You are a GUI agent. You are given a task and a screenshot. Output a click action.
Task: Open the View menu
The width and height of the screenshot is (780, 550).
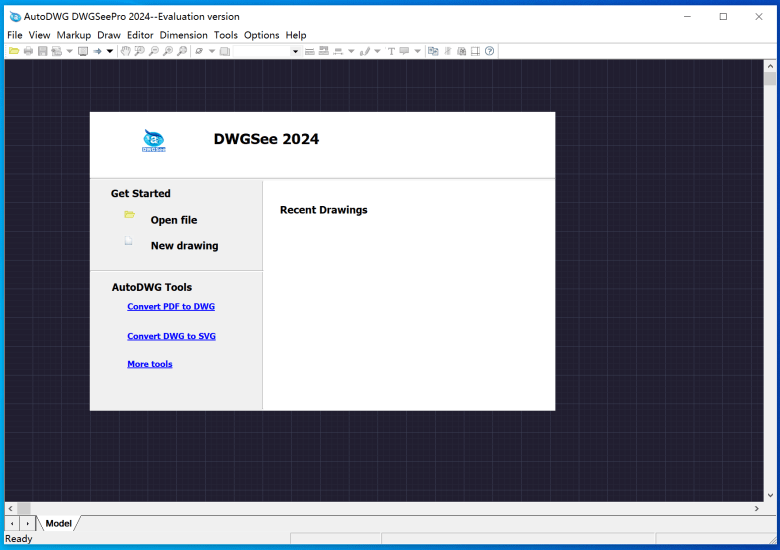39,35
